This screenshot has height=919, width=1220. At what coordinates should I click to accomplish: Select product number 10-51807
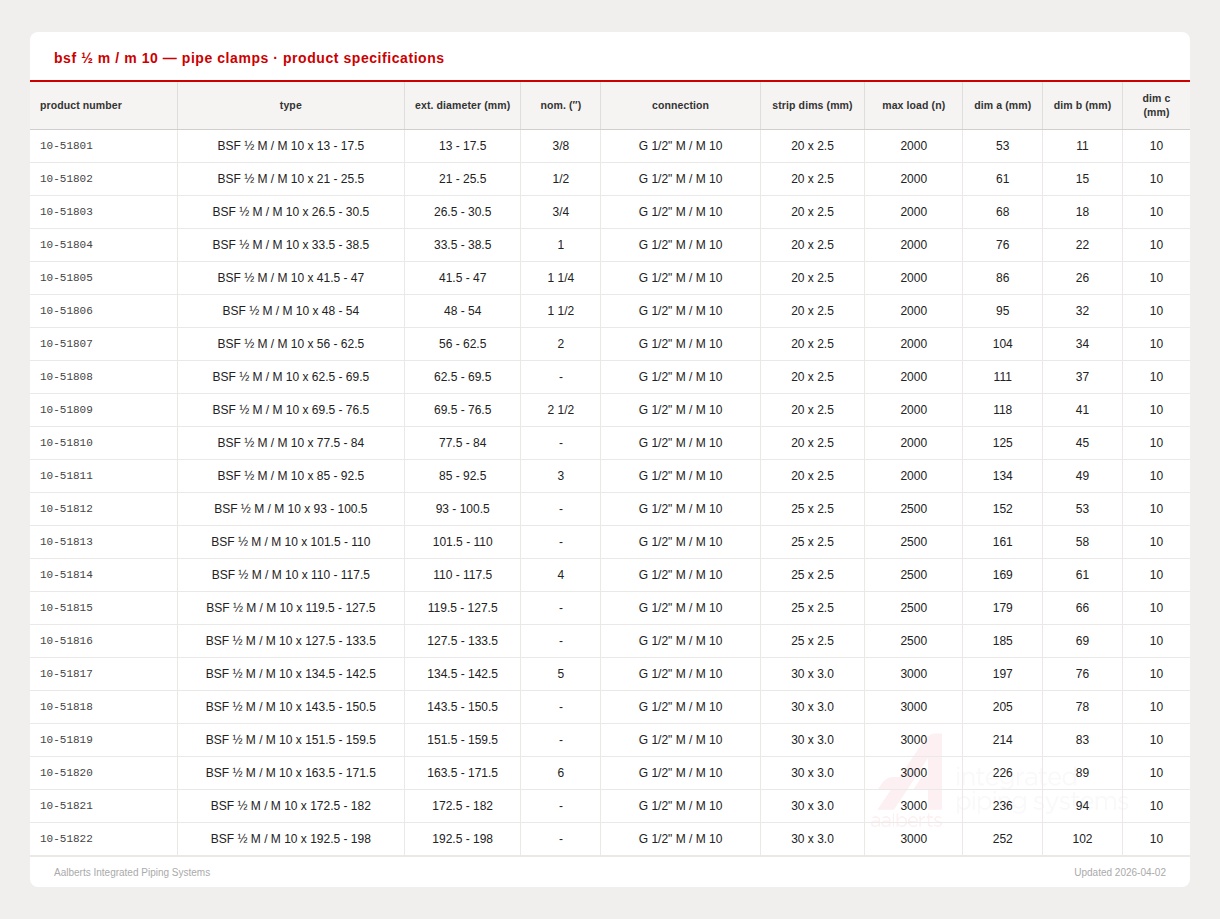click(x=66, y=344)
